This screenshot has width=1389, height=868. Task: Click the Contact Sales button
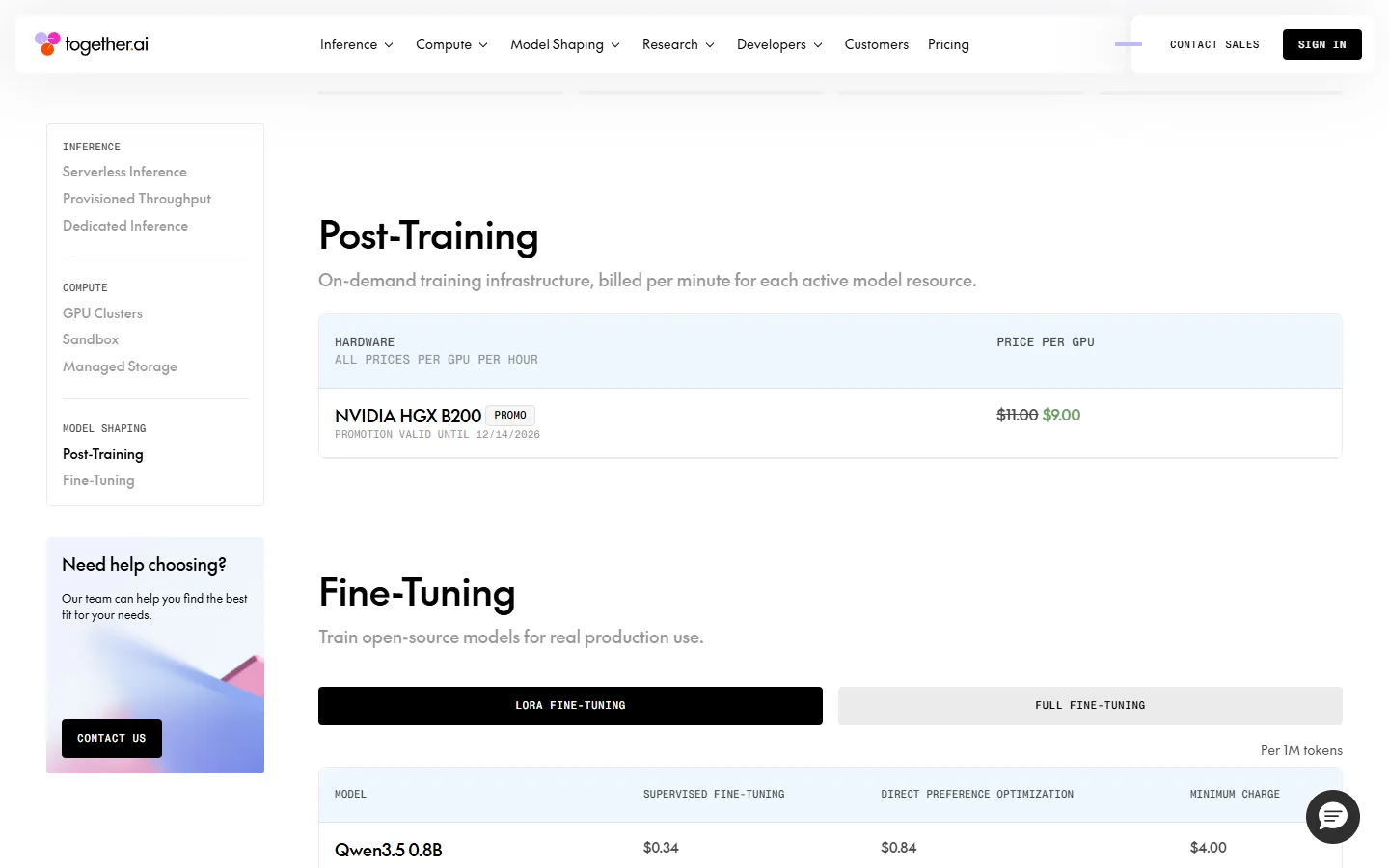tap(1214, 44)
